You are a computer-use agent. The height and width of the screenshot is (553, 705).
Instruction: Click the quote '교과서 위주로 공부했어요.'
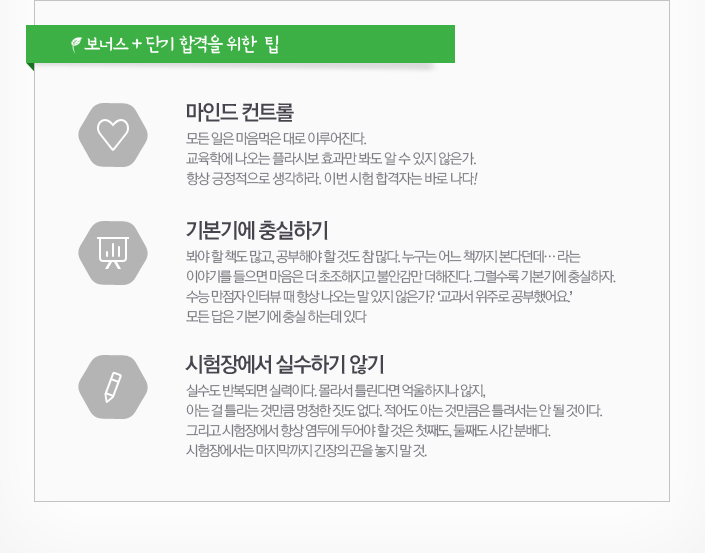[500, 297]
